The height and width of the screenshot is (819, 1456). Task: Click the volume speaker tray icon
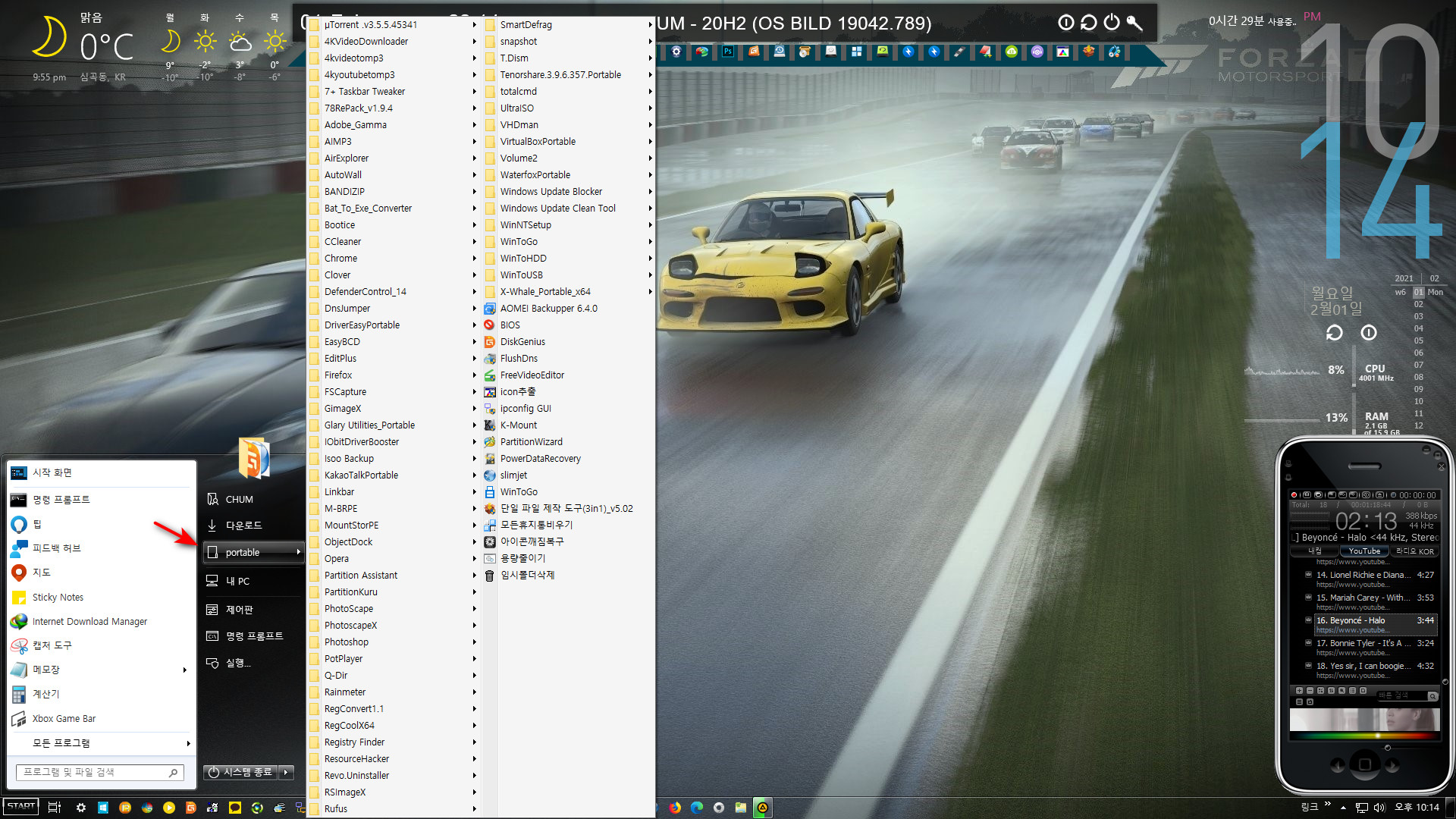point(1379,808)
